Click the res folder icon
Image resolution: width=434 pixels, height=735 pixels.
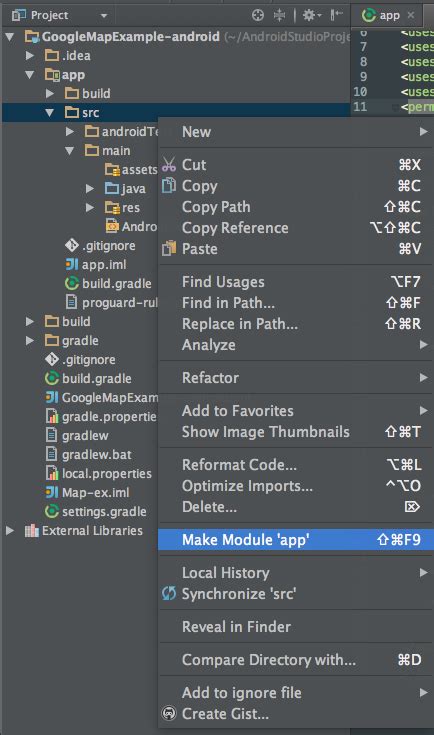coord(112,207)
